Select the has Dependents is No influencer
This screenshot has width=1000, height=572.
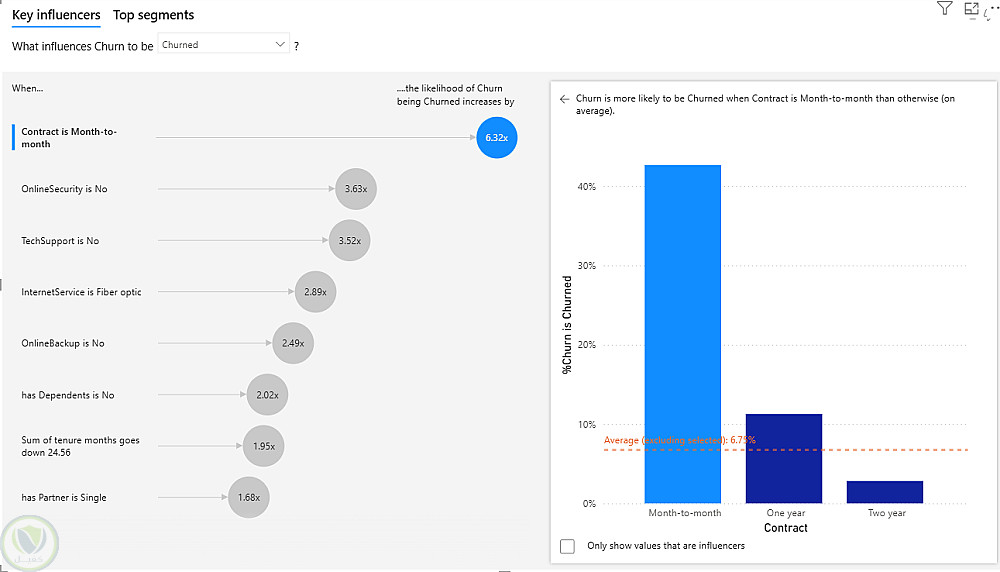[x=68, y=395]
